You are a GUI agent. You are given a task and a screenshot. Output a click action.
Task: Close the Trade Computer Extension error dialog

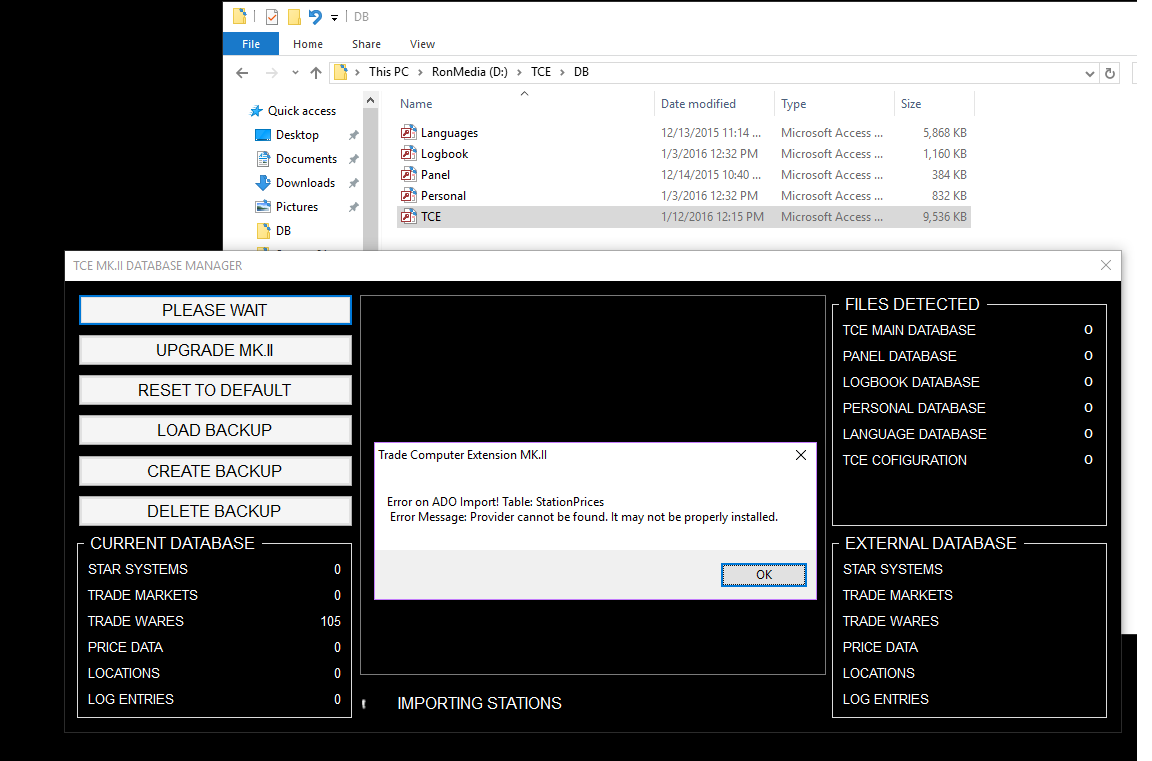click(x=801, y=455)
